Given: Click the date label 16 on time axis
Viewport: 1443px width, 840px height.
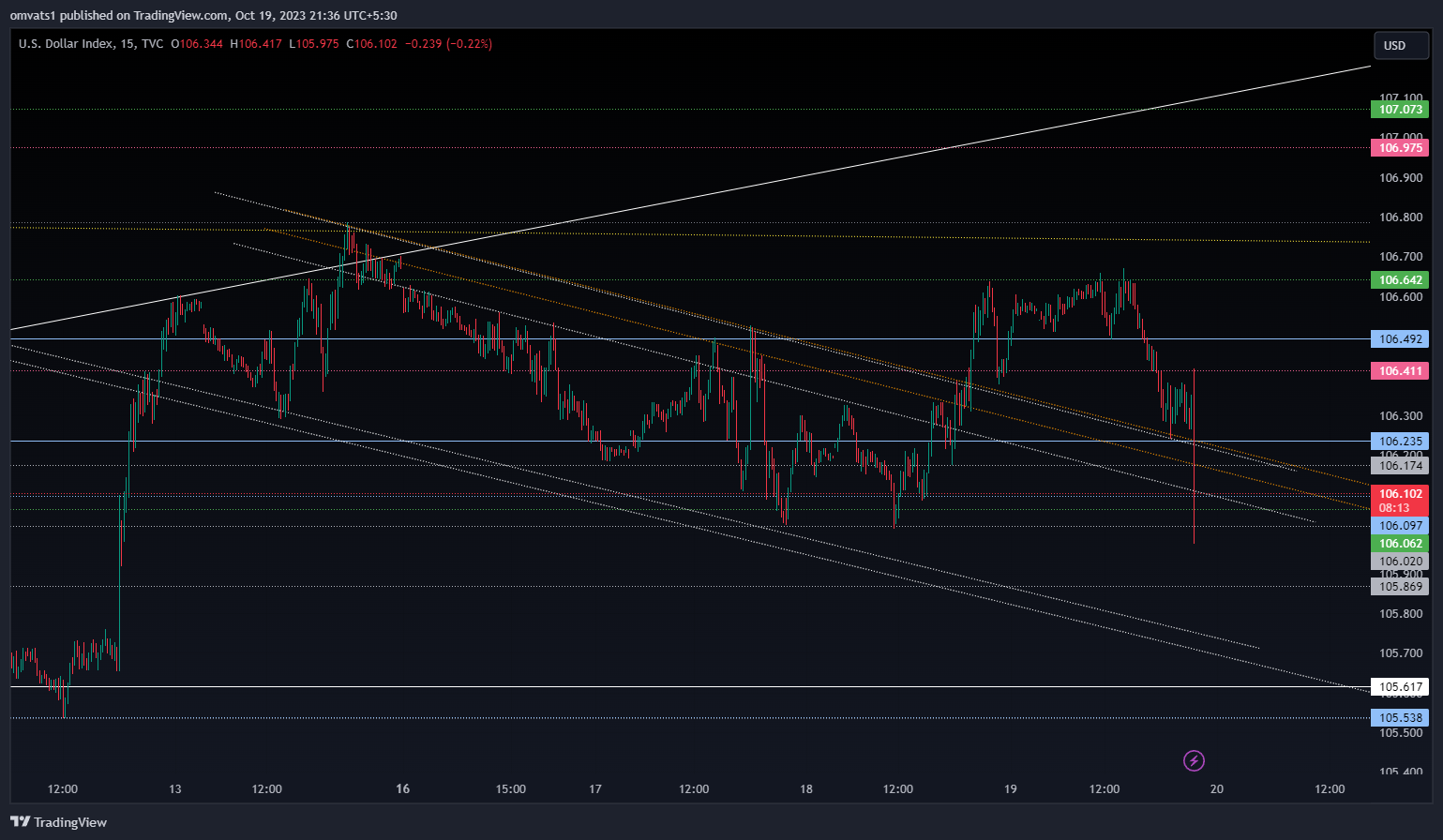Looking at the screenshot, I should coord(402,789).
